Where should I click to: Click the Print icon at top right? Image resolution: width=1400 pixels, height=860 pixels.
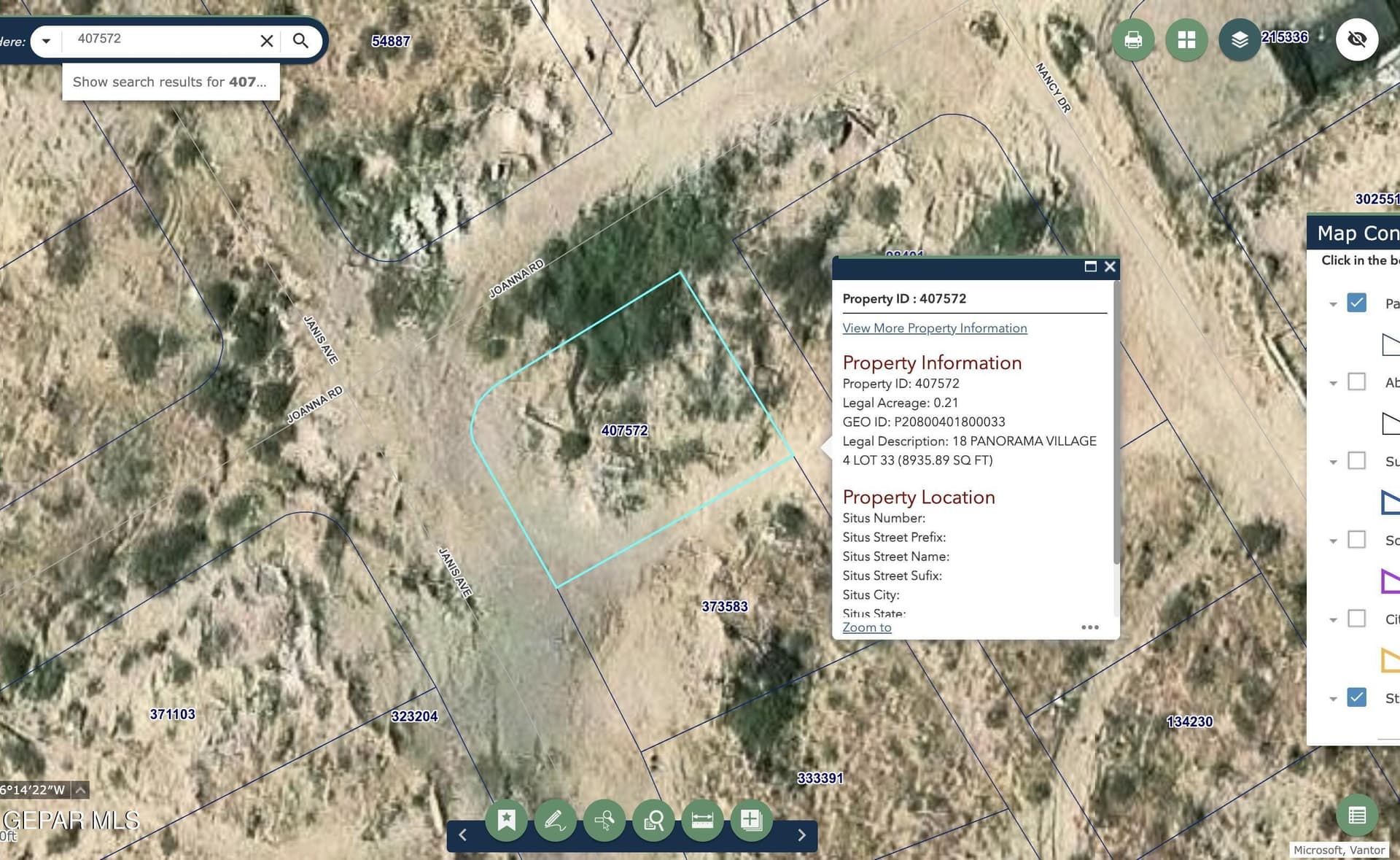click(1134, 40)
